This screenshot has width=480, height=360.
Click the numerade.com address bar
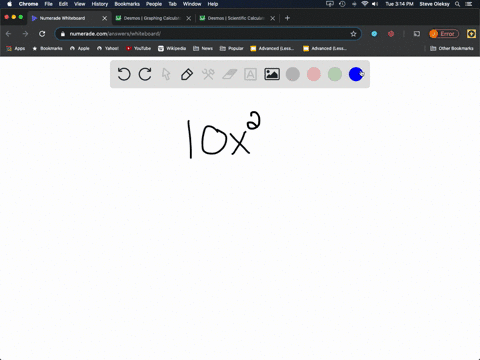coord(208,34)
